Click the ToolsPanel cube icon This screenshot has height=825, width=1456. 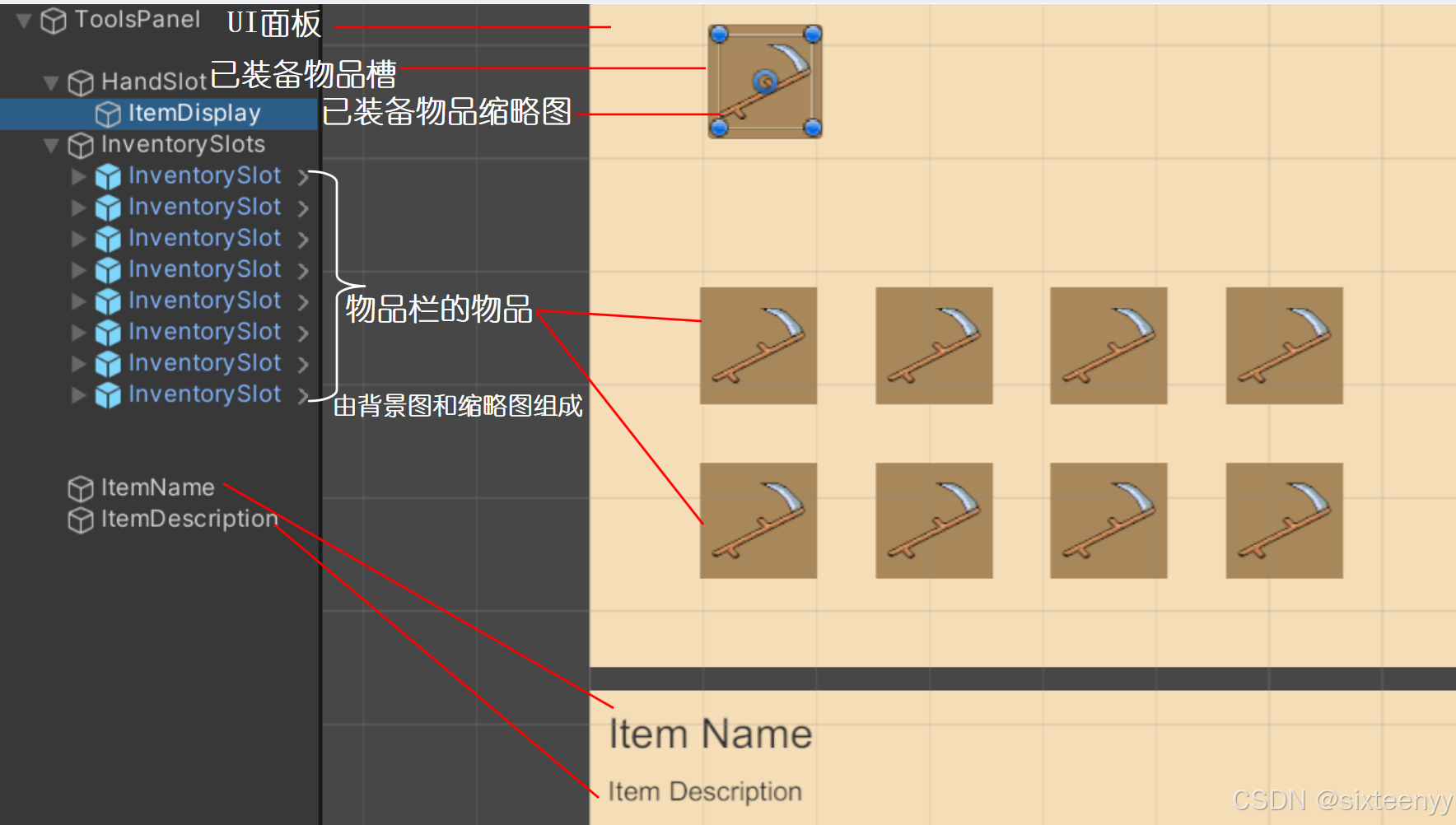point(54,21)
